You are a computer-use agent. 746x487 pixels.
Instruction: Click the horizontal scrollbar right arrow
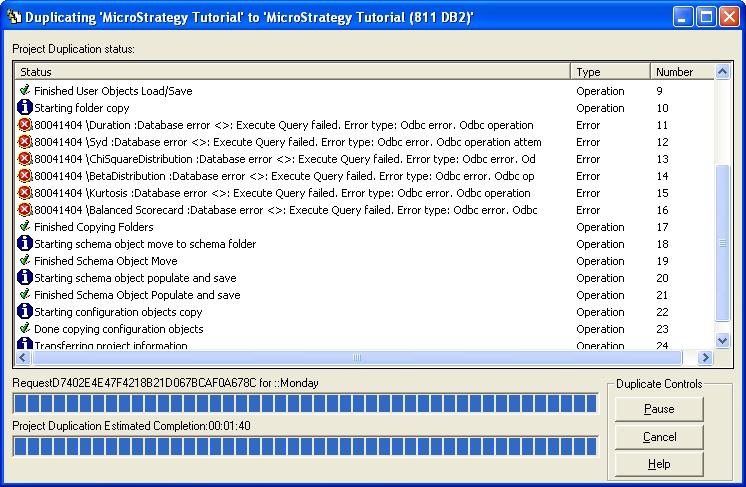click(706, 358)
